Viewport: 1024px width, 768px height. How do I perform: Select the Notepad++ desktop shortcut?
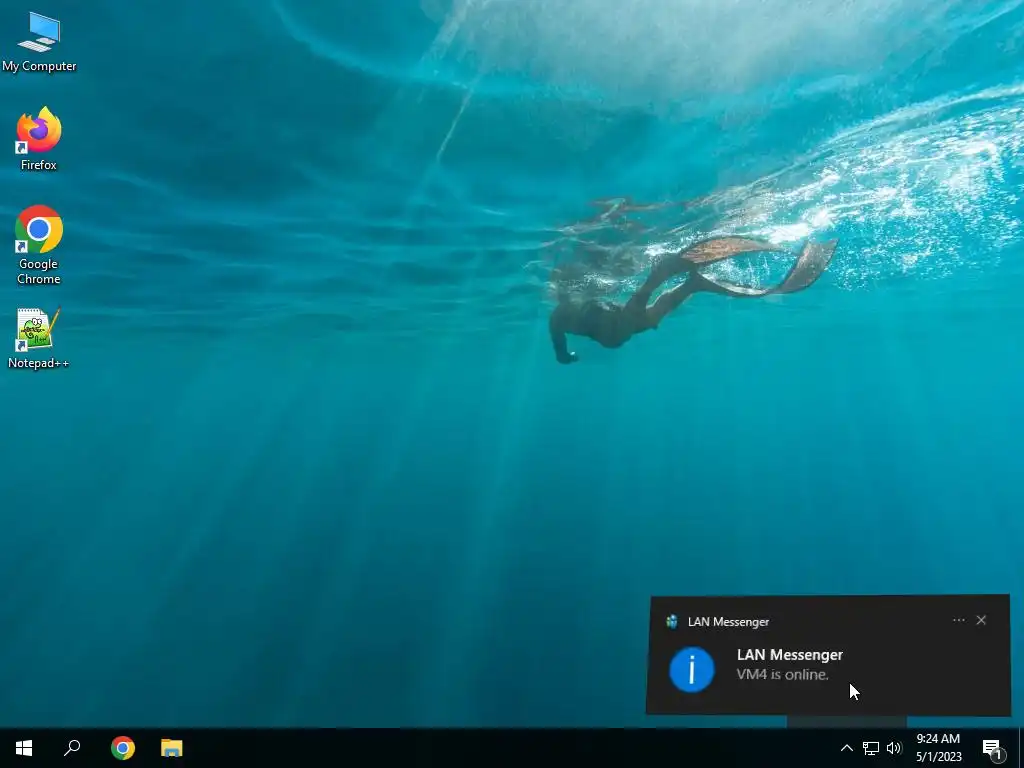[x=39, y=338]
